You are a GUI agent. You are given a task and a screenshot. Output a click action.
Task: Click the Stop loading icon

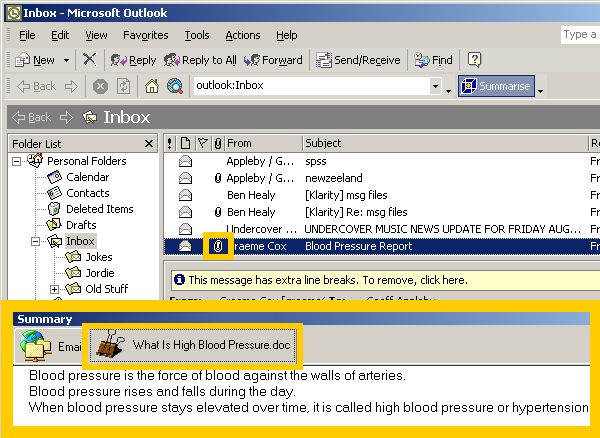[x=100, y=86]
